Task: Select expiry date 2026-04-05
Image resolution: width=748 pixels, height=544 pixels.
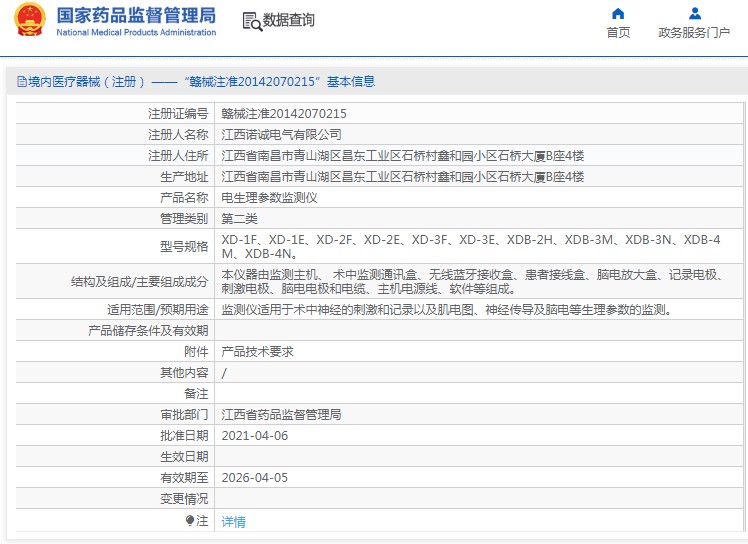Action: [255, 478]
